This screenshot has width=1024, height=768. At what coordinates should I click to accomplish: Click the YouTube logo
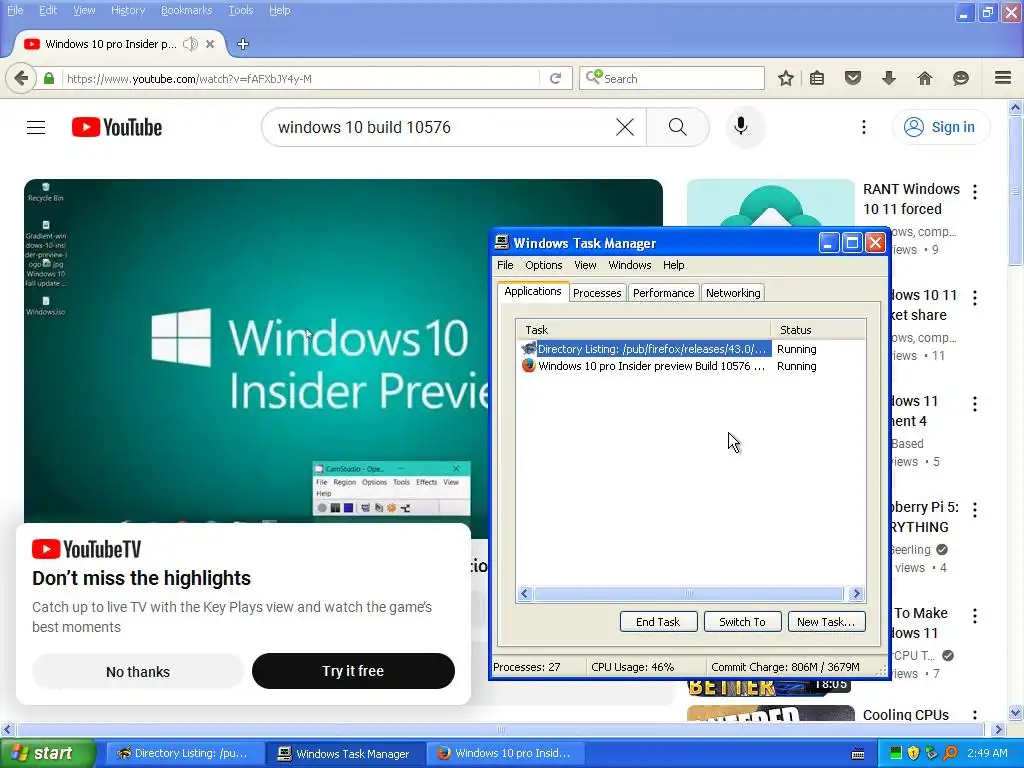pyautogui.click(x=117, y=127)
